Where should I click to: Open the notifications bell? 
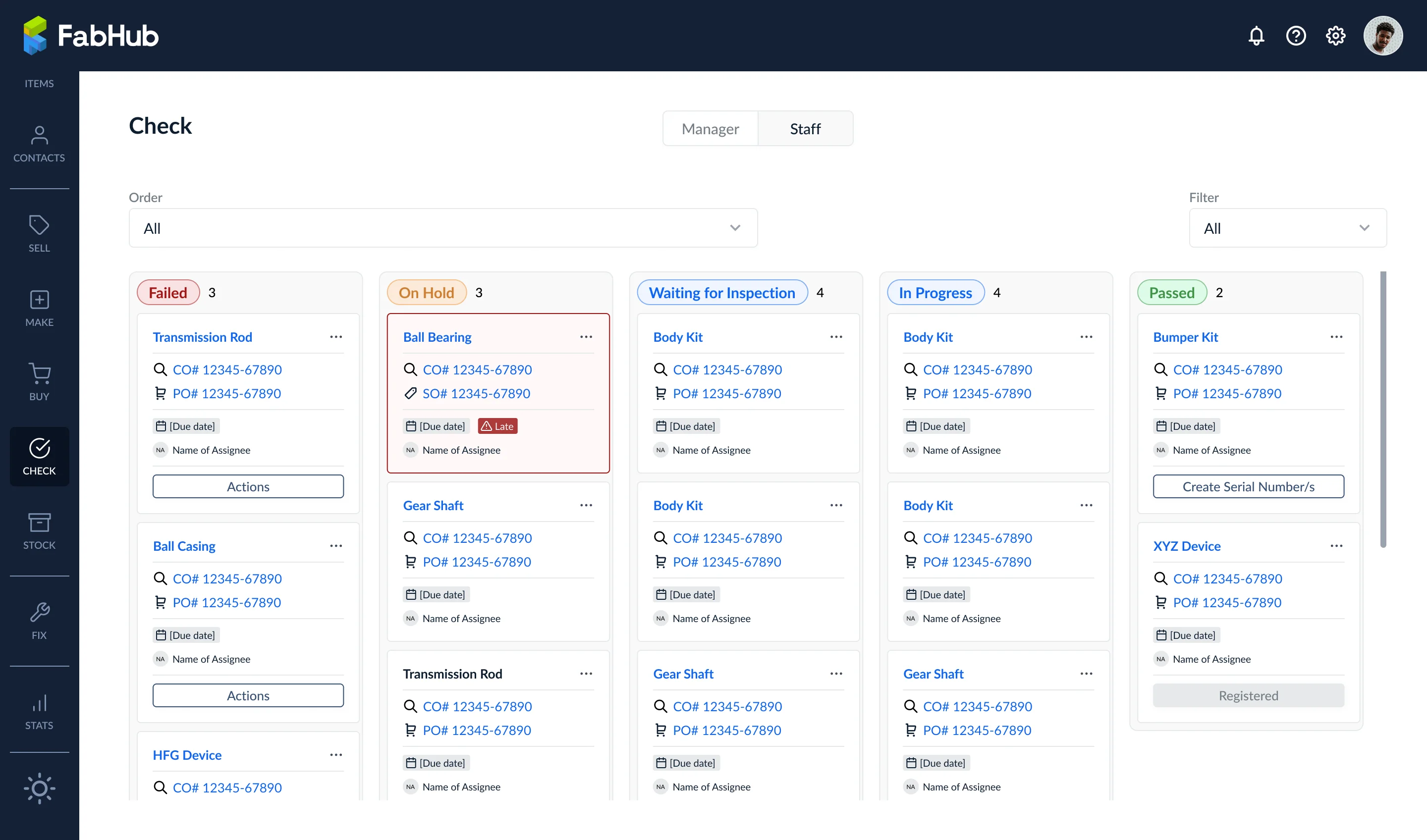click(1256, 36)
